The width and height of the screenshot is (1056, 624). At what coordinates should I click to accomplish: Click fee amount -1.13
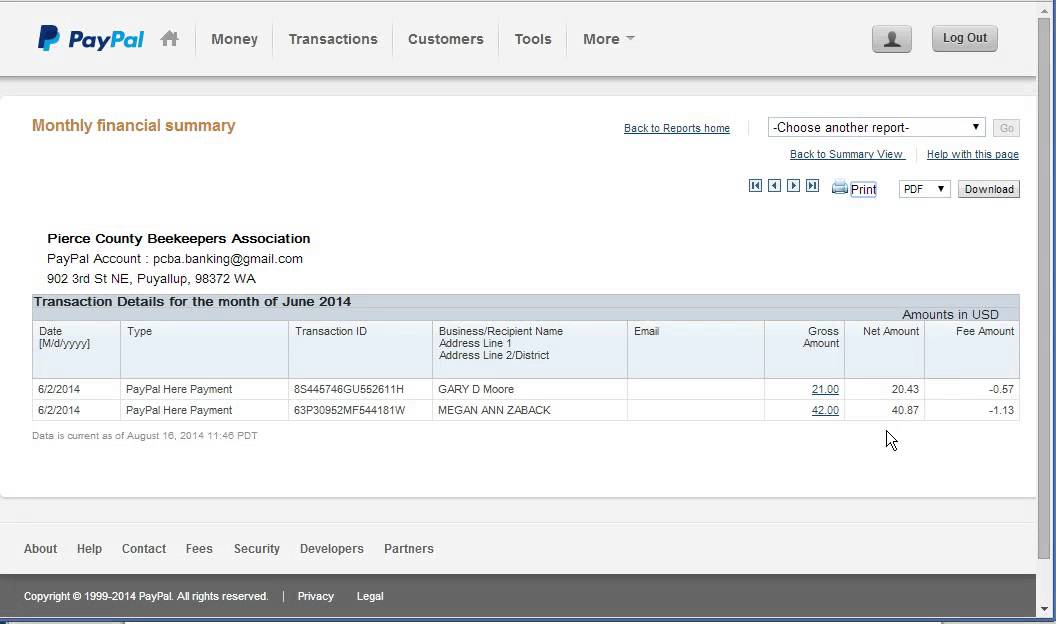click(x=1001, y=410)
